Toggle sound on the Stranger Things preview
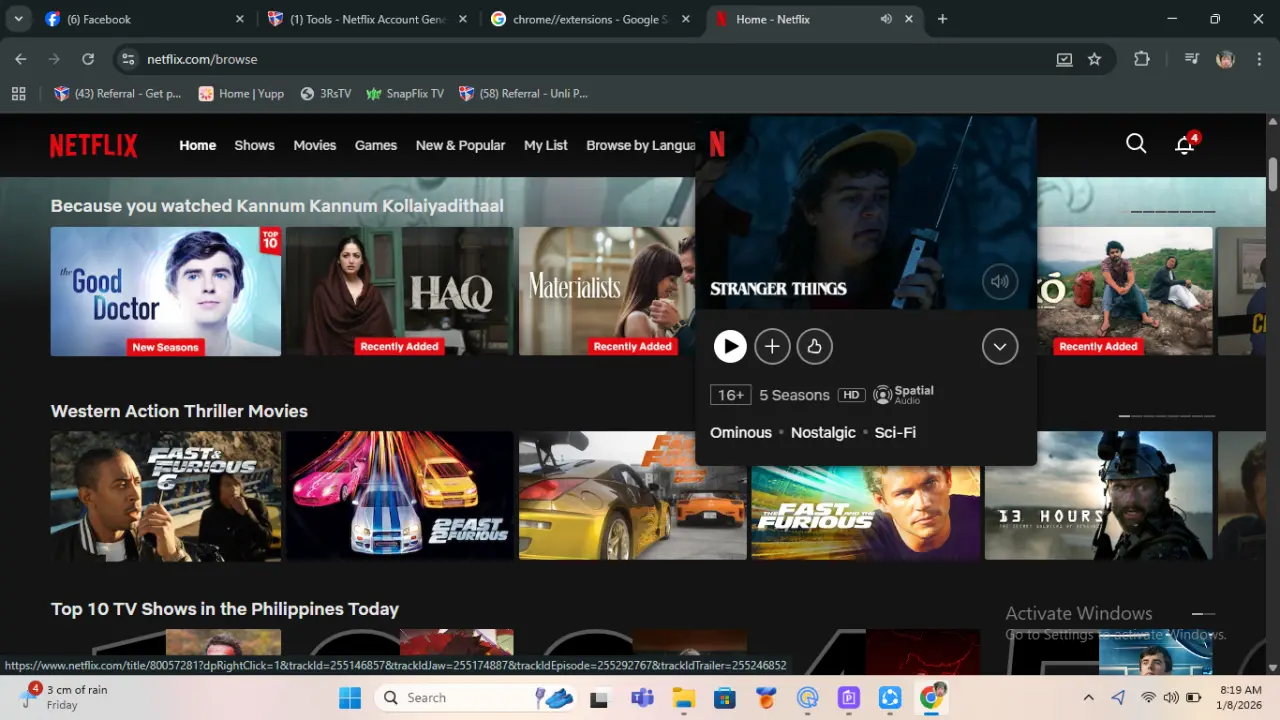This screenshot has width=1280, height=720. tap(1000, 282)
